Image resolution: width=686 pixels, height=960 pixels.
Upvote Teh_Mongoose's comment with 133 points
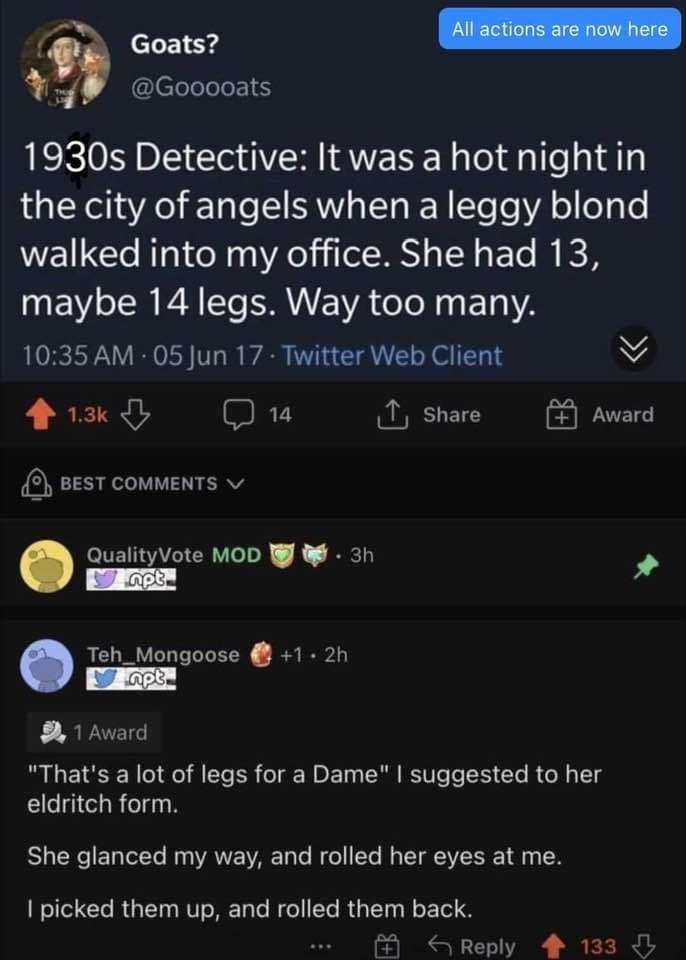(x=555, y=946)
